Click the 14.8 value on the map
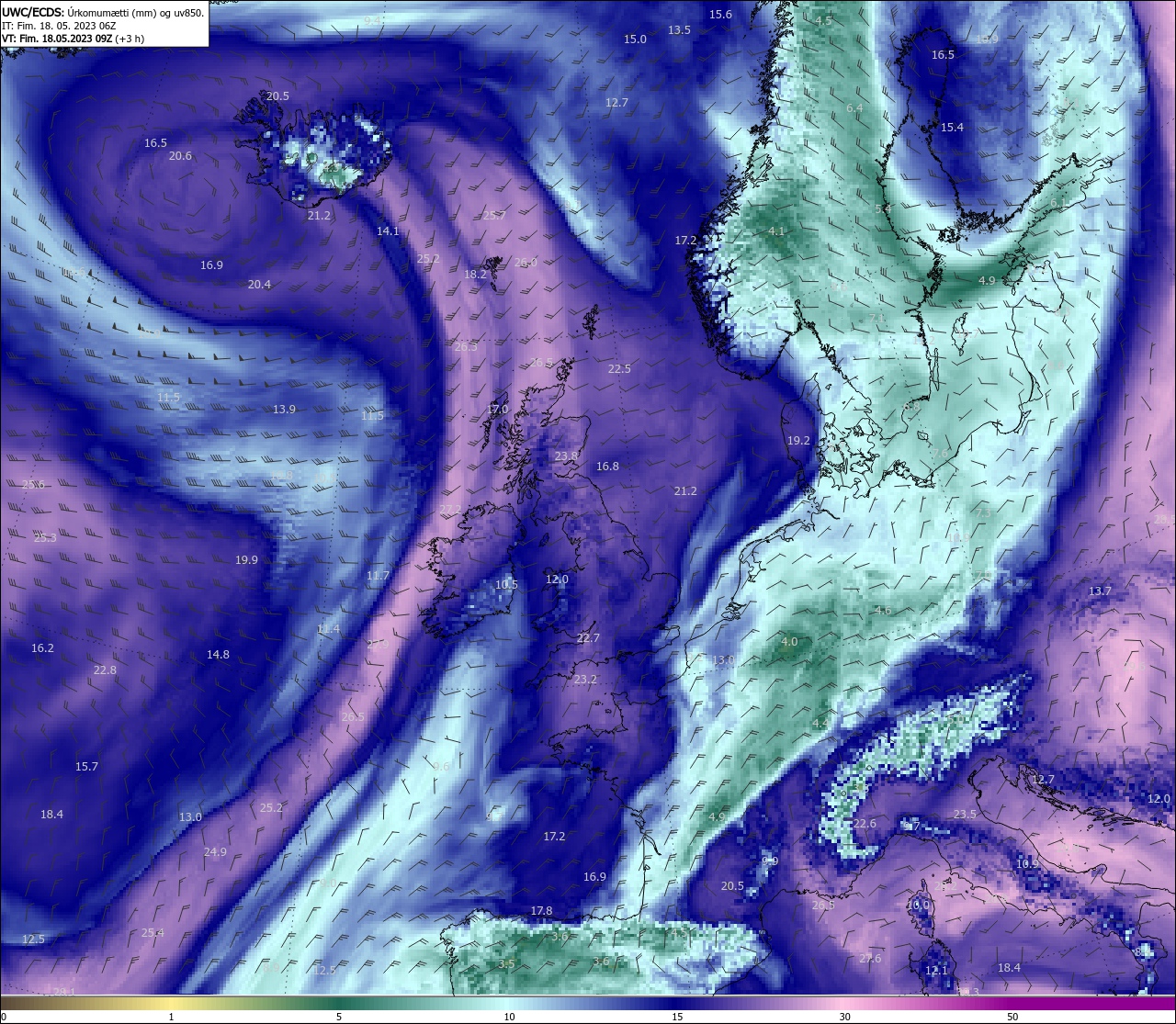 point(218,655)
